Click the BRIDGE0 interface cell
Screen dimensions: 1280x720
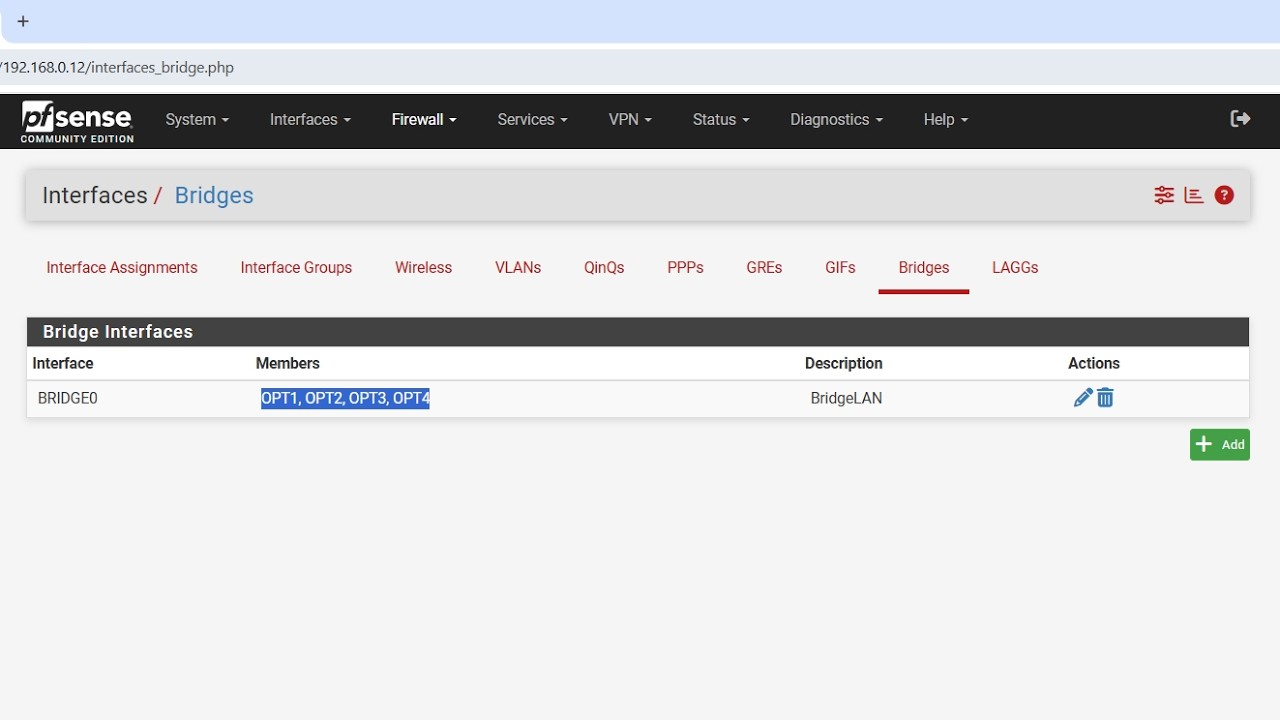(68, 398)
